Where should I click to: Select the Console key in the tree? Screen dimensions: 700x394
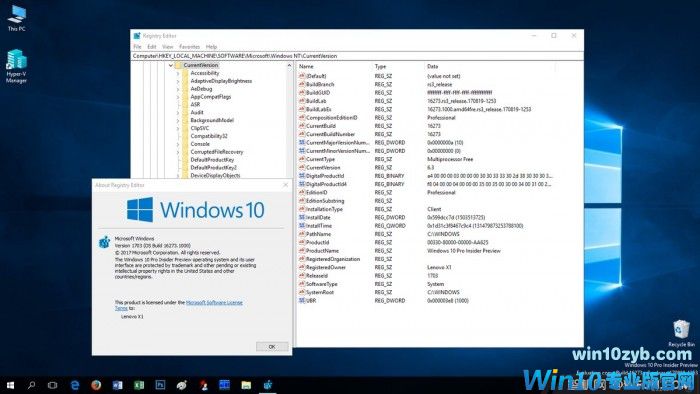pos(200,144)
